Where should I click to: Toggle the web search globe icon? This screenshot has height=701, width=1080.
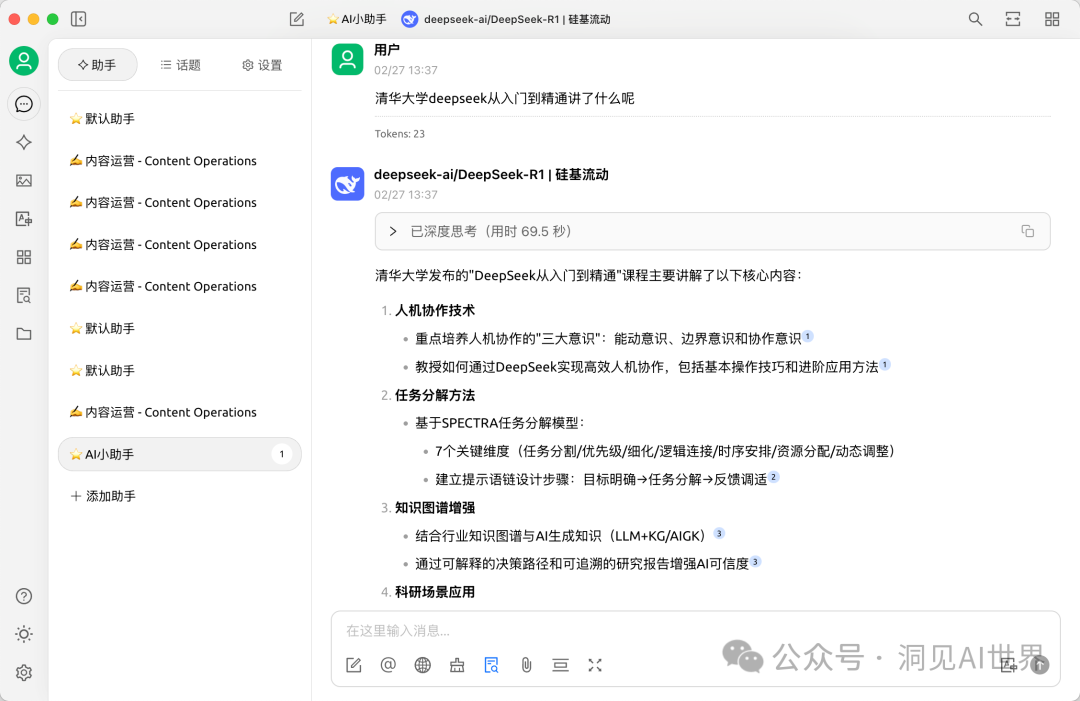click(x=422, y=665)
